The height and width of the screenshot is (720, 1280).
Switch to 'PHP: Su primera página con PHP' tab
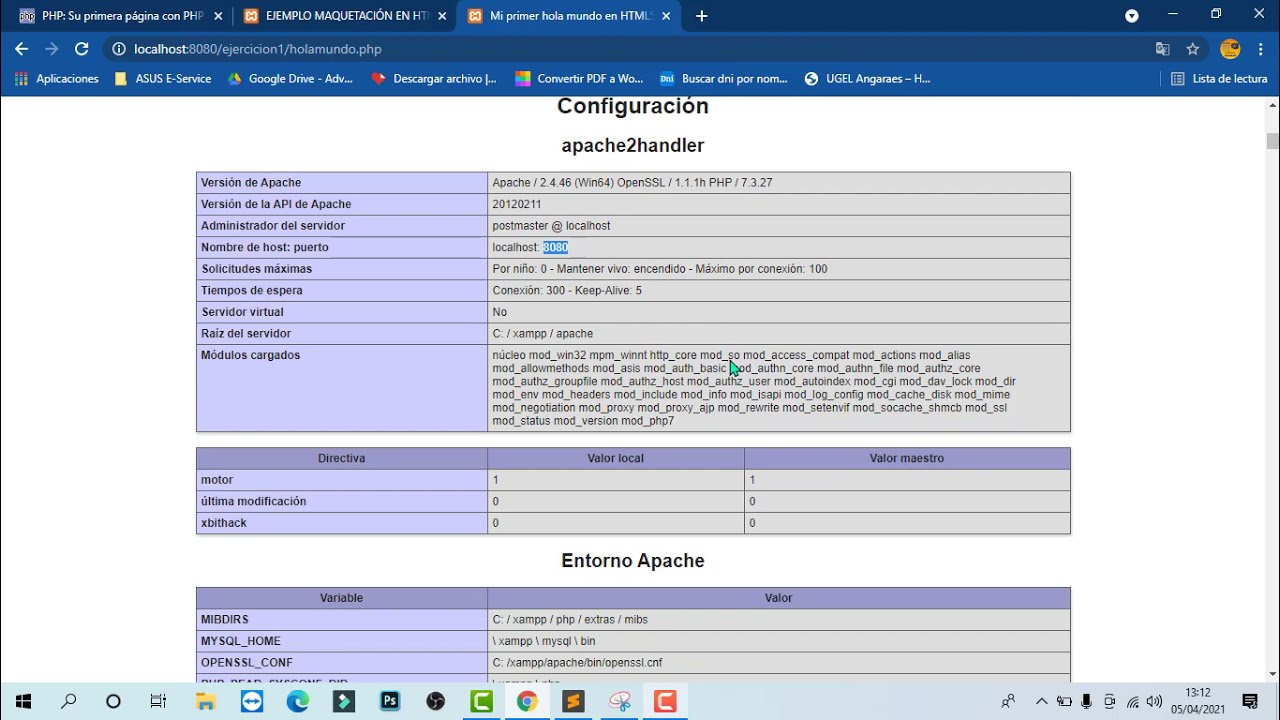click(x=121, y=16)
